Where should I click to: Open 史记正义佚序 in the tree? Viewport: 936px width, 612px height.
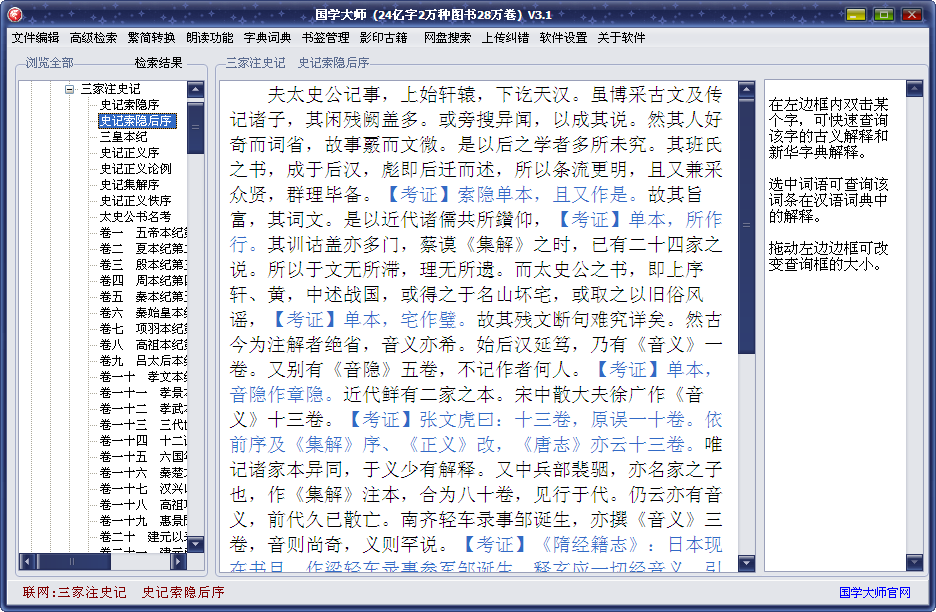tap(135, 201)
